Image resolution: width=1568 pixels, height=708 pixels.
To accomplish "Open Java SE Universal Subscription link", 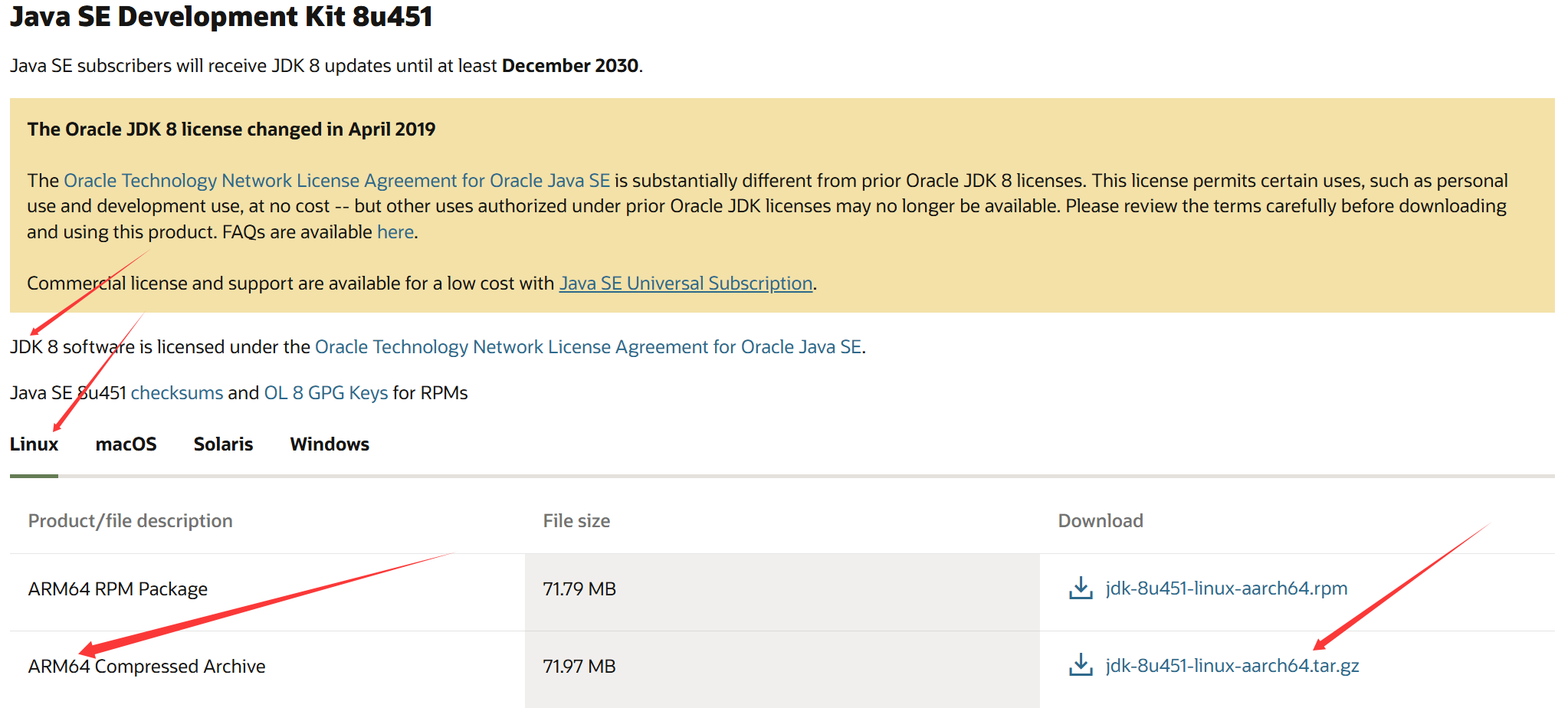I will click(686, 284).
